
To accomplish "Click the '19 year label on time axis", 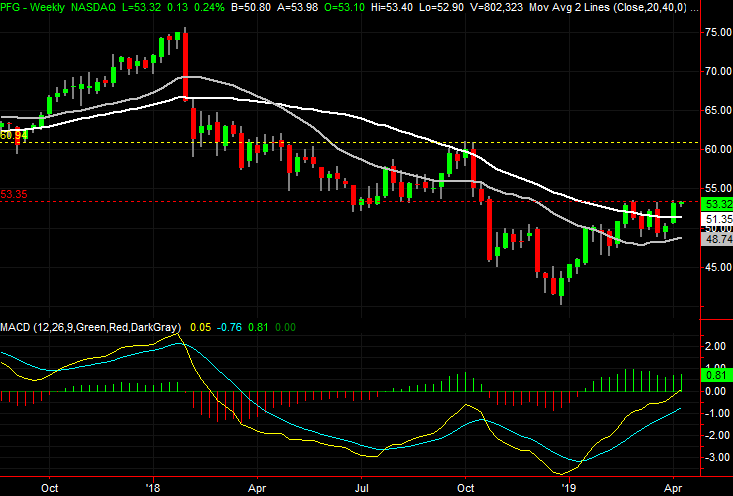I will click(569, 489).
